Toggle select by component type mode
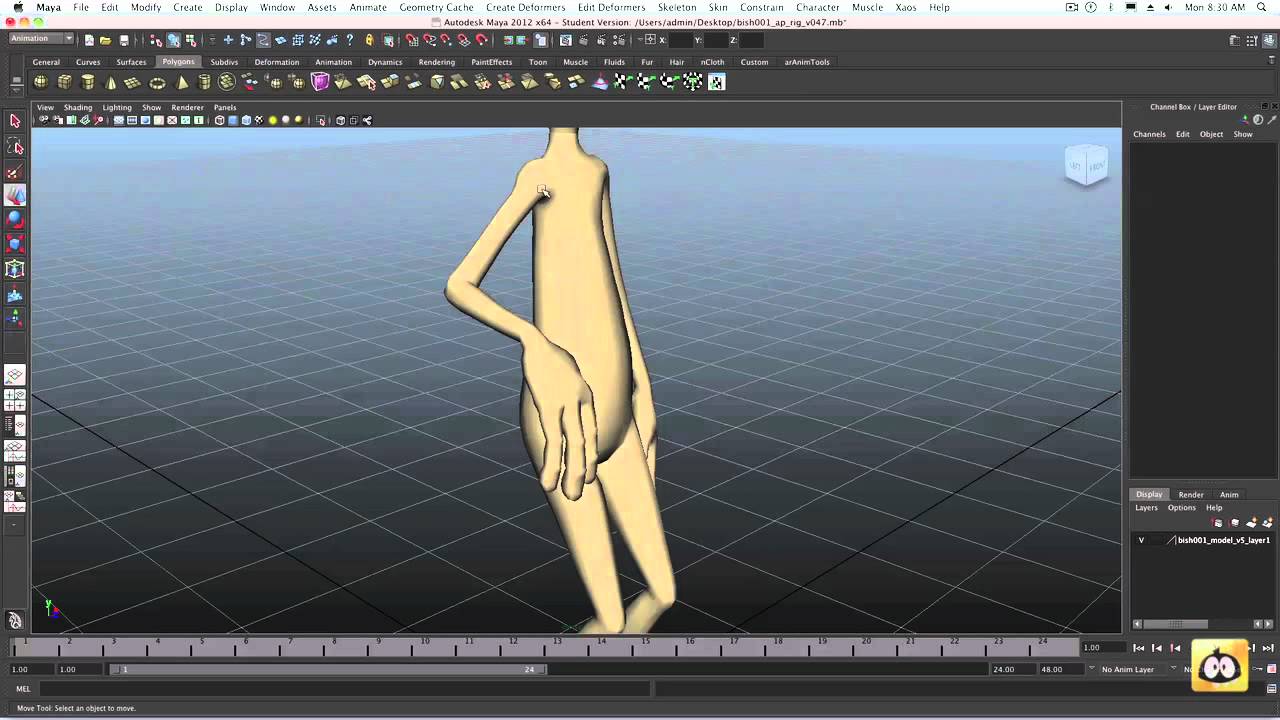Image resolution: width=1280 pixels, height=720 pixels. pos(190,40)
